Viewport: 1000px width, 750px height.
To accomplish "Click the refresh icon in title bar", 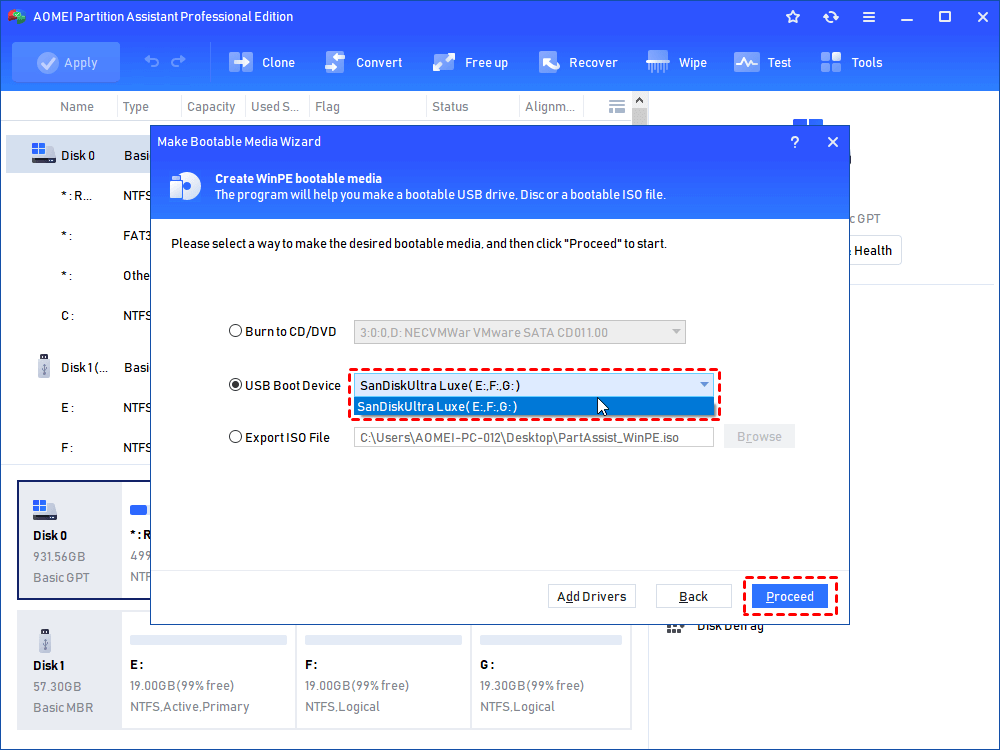I will click(830, 17).
